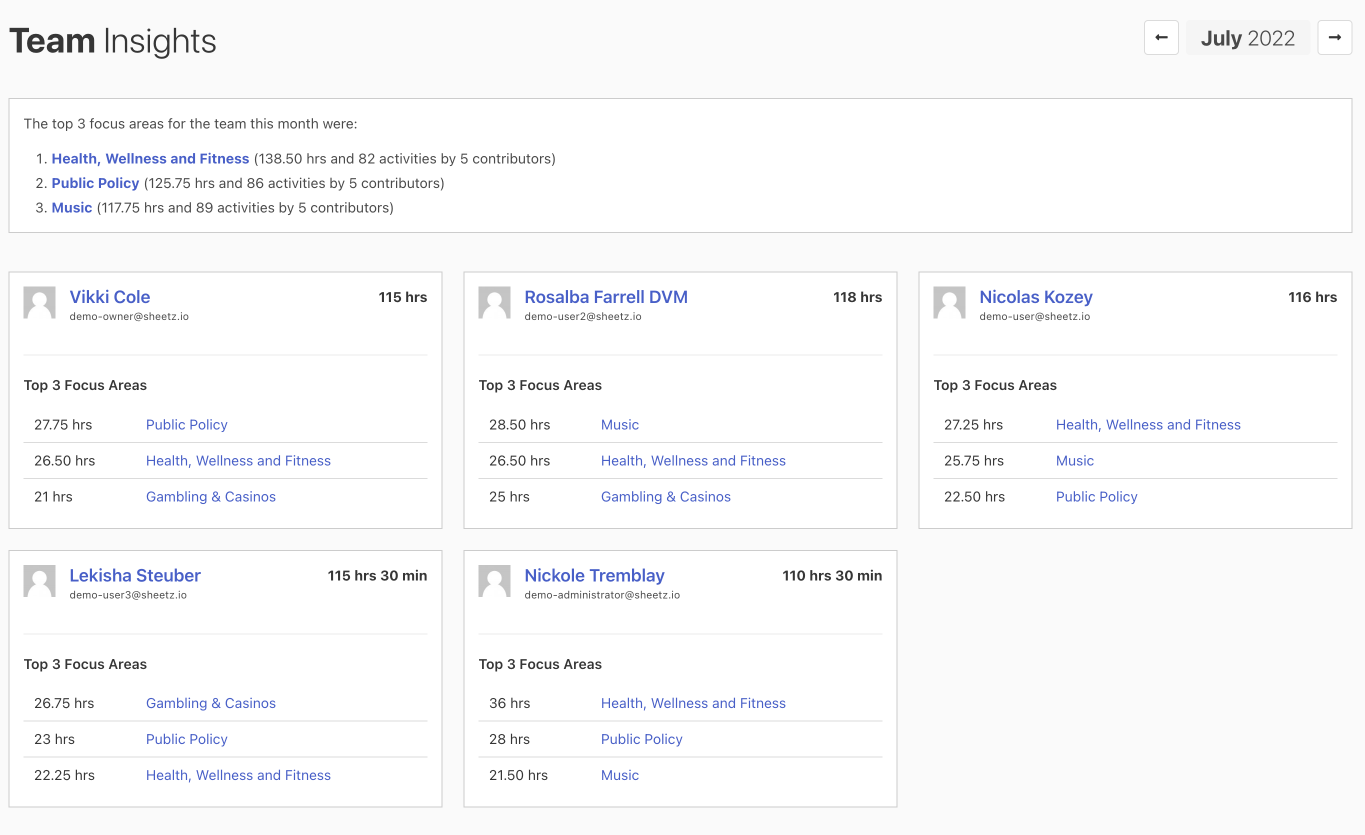Open Rosalba Farrell DVM's profile link
Screen dimensions: 1365x835
606,297
